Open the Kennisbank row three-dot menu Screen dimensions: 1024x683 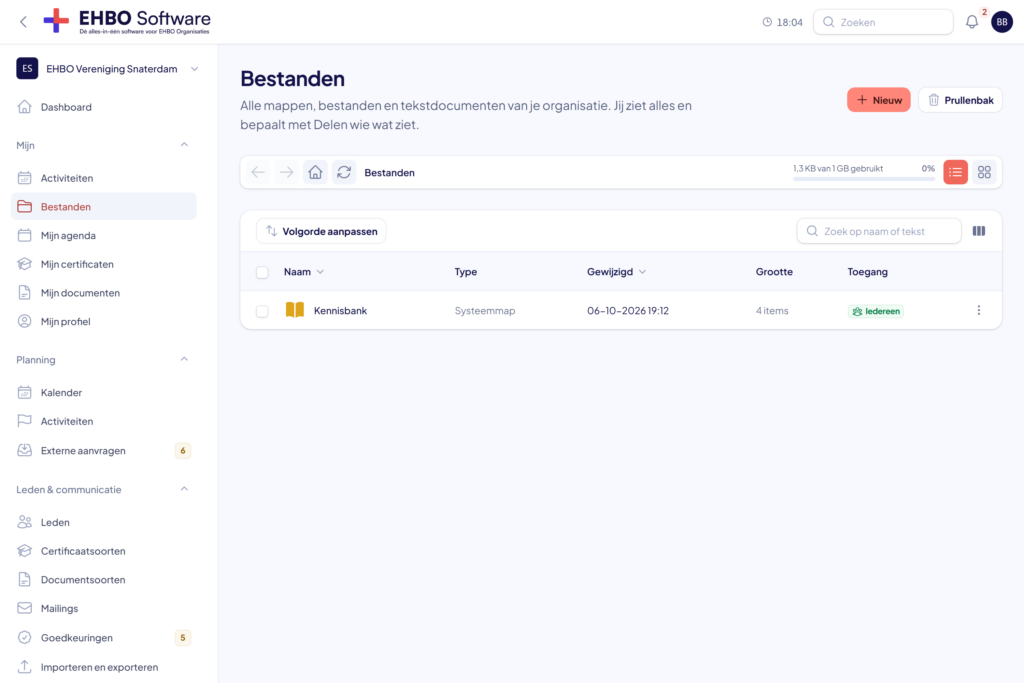pyautogui.click(x=979, y=310)
